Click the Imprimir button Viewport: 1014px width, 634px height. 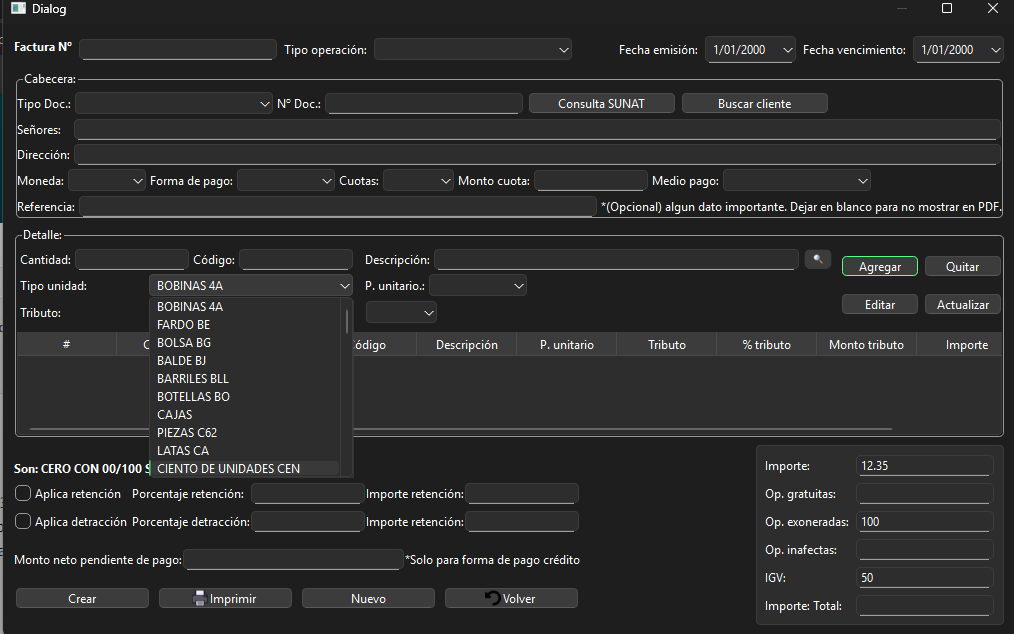[225, 598]
